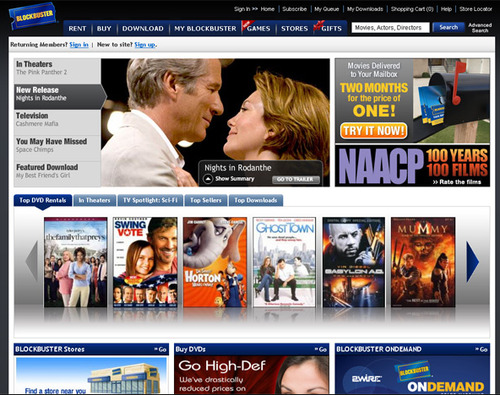This screenshot has height=395, width=500.
Task: Click Go in BLOCKBUSTER ONDEMAND panel
Action: pos(482,349)
